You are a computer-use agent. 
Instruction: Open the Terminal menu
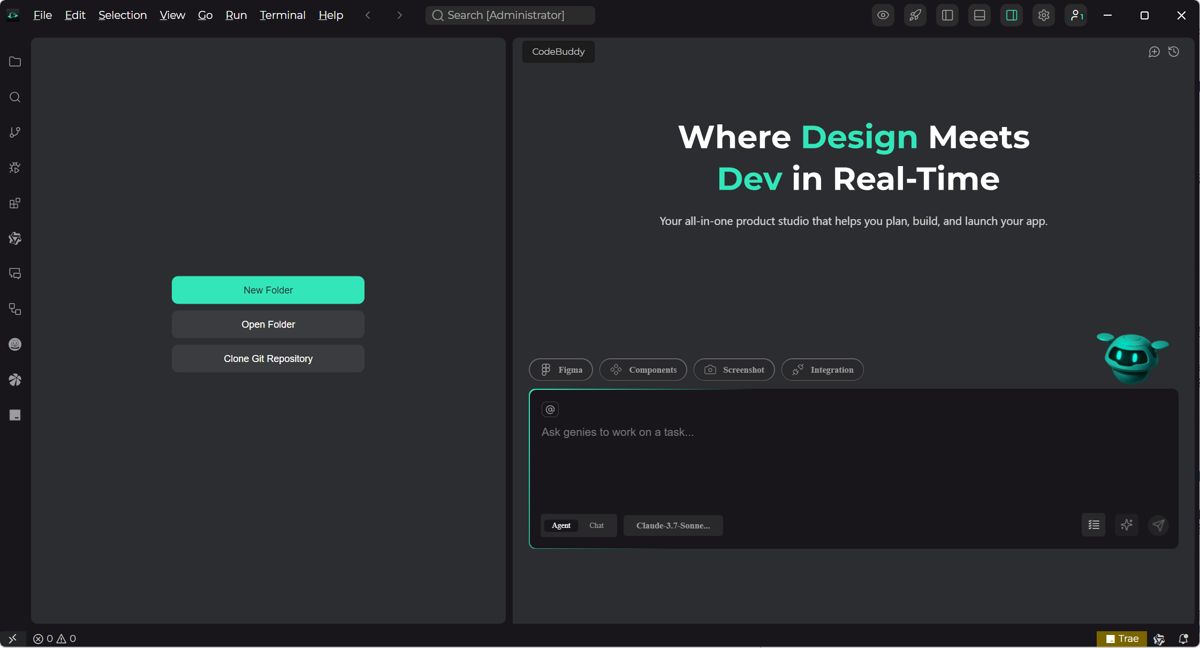(x=282, y=15)
